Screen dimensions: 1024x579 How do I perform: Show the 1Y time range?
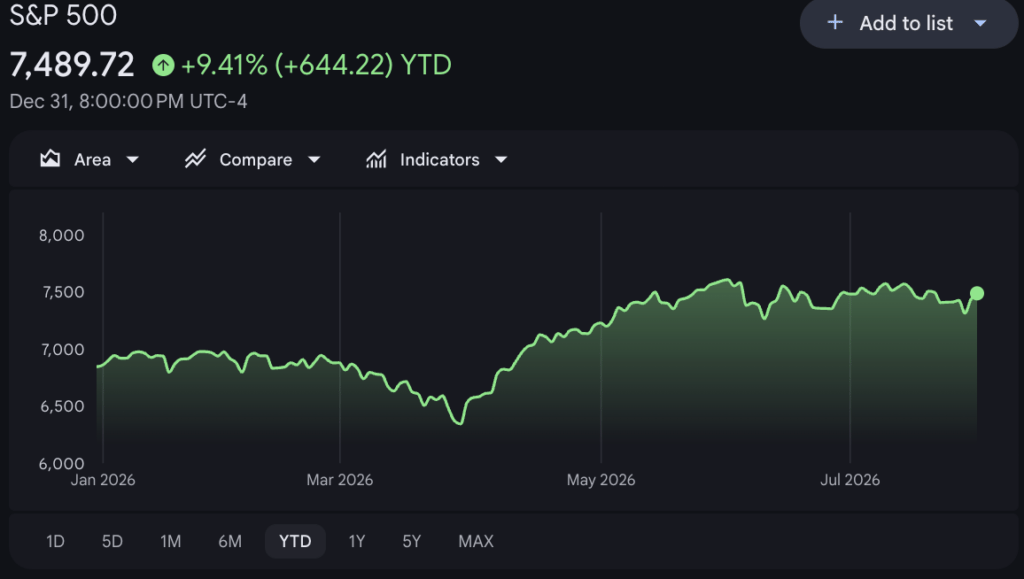click(357, 541)
